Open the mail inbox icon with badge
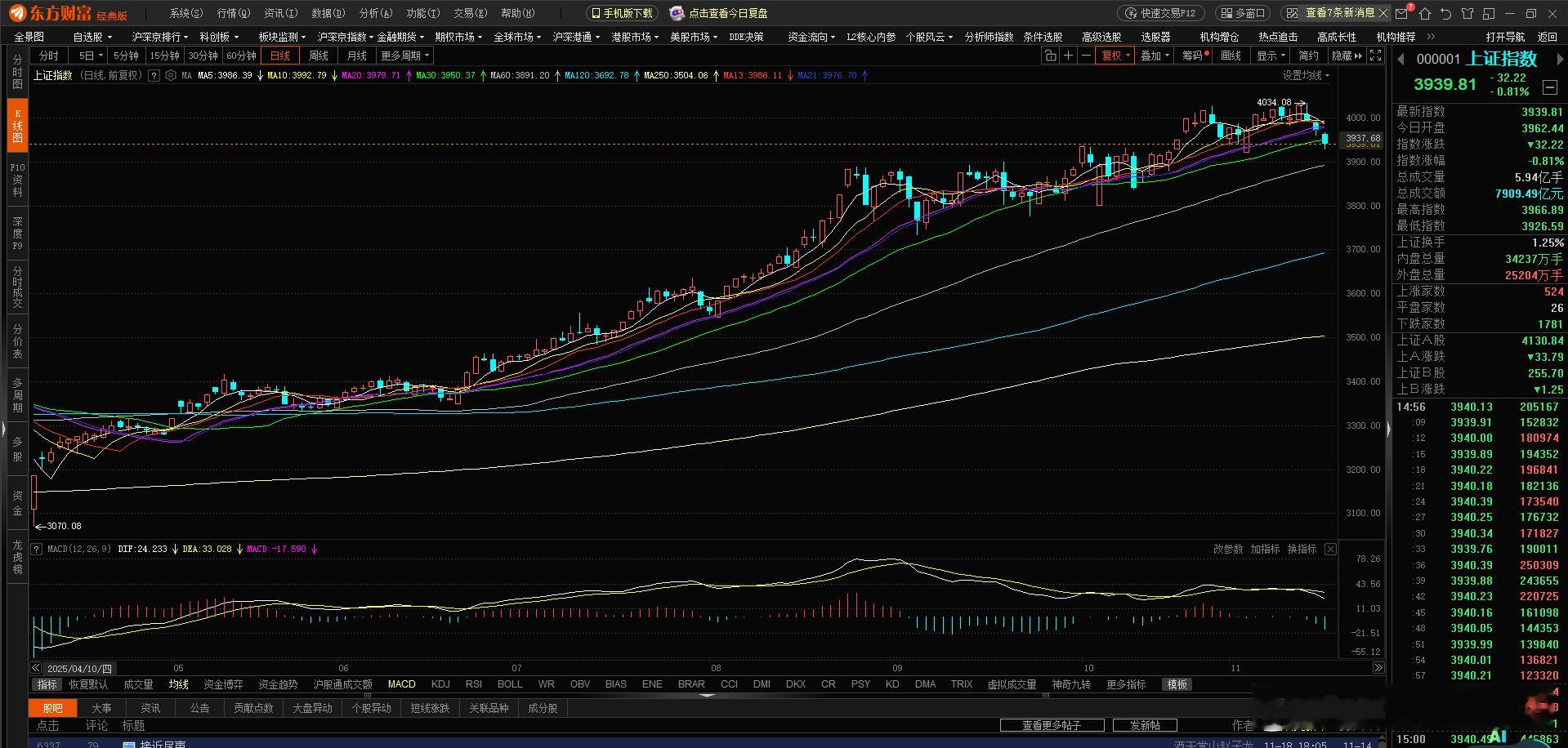The height and width of the screenshot is (748, 1568). tap(1404, 13)
